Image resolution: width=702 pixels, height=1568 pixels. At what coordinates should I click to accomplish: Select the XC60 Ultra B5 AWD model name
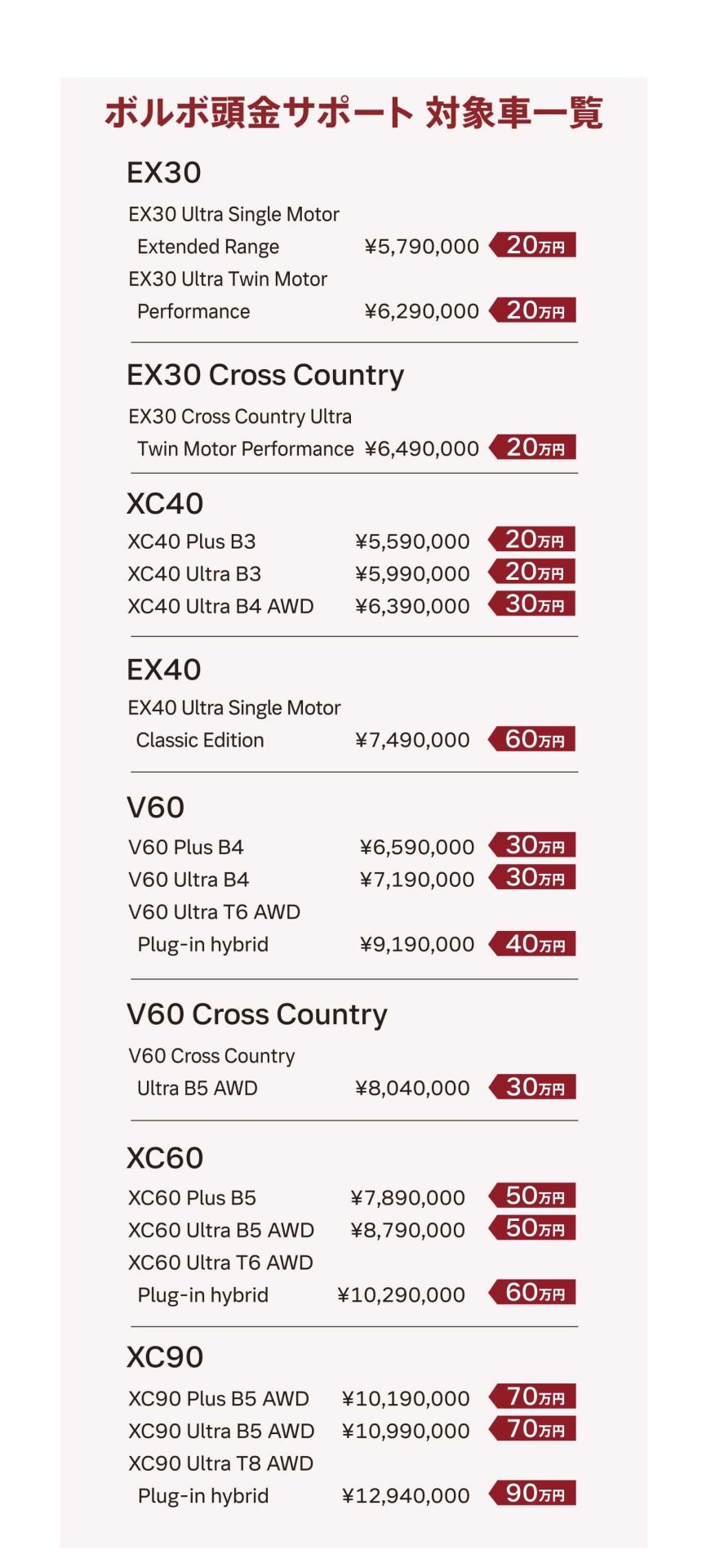(221, 1230)
